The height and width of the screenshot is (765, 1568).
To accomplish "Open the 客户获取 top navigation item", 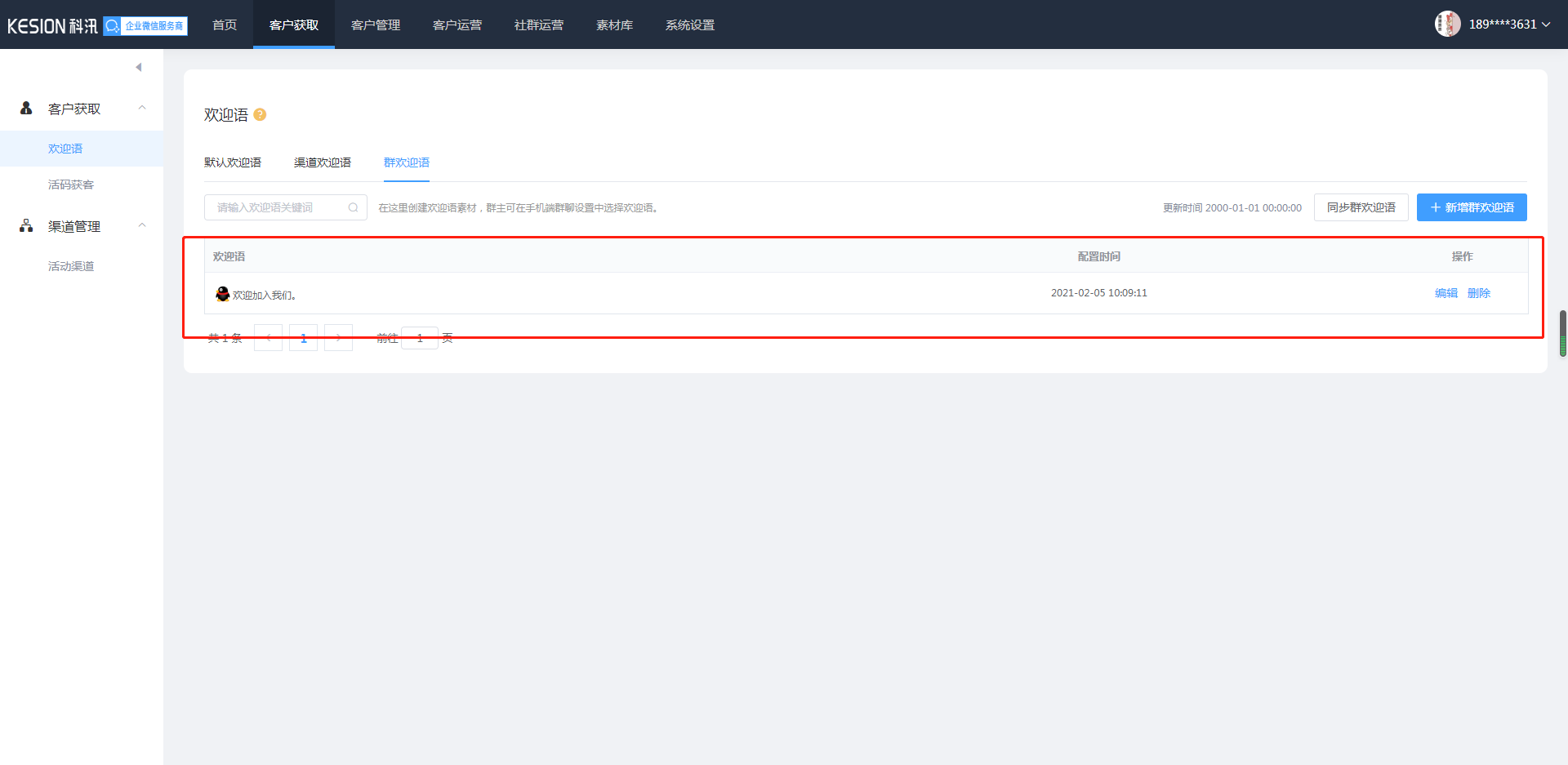I will pos(294,24).
